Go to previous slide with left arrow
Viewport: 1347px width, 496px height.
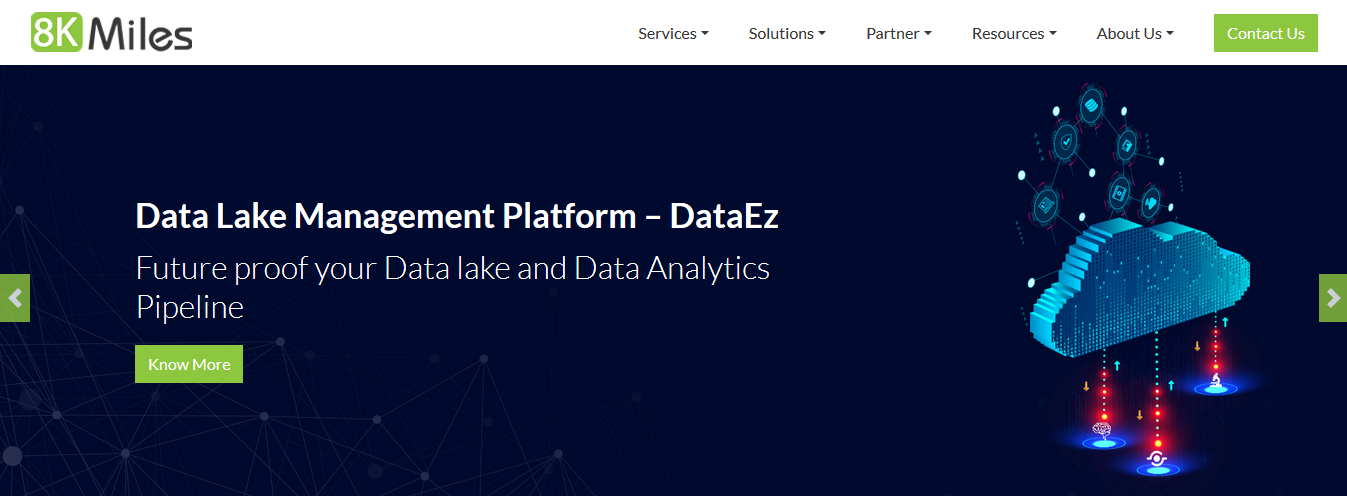(x=14, y=298)
